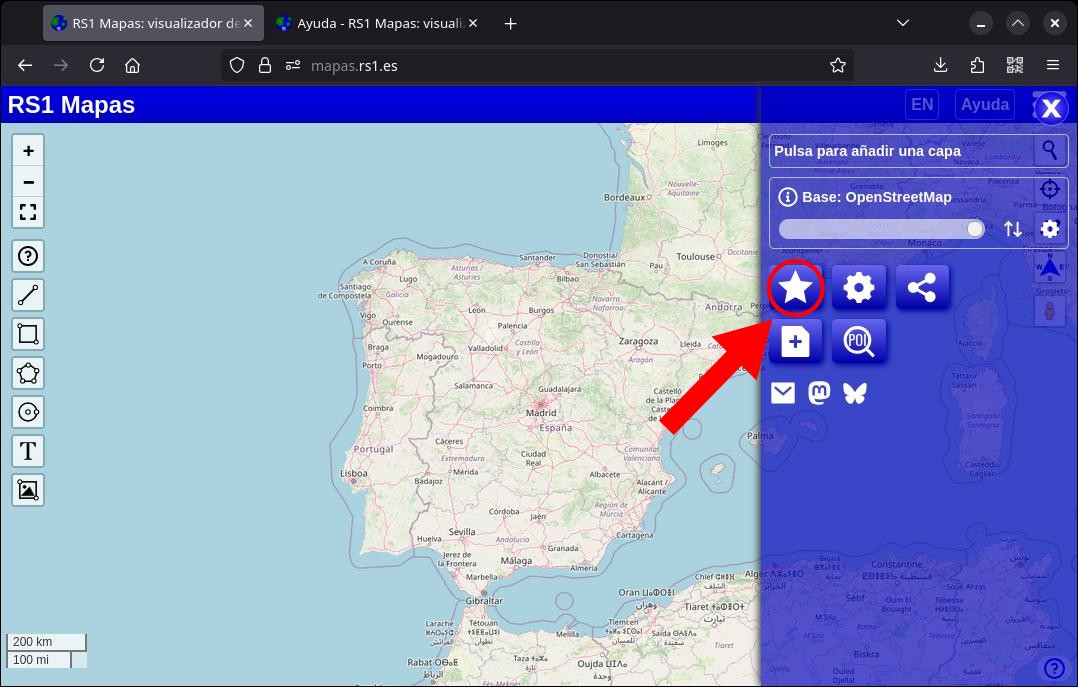Toggle fullscreen map view
Viewport: 1078px width, 687px height.
(28, 212)
